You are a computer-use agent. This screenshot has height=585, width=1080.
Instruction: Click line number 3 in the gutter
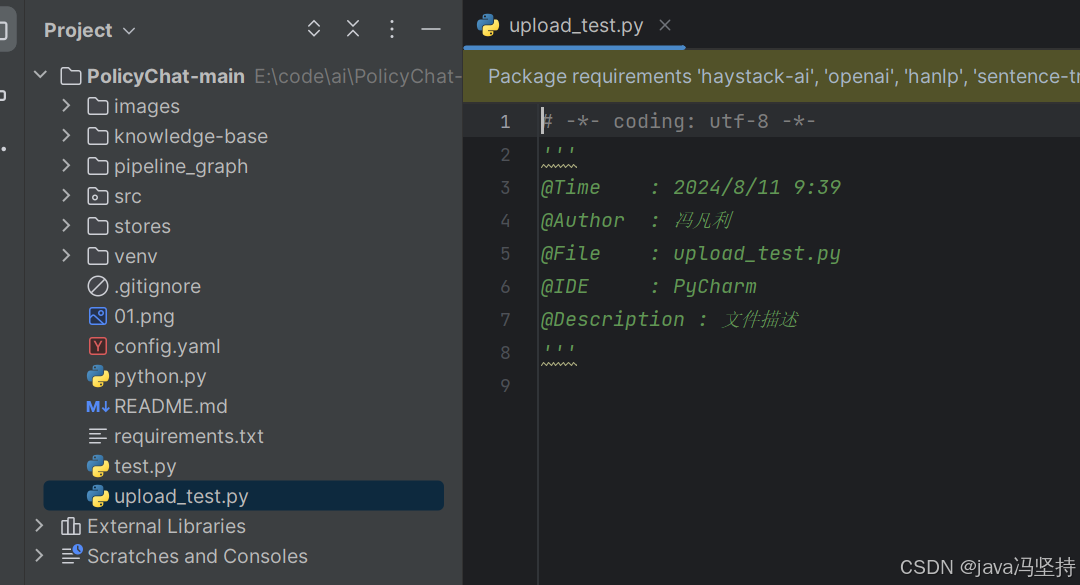[505, 187]
